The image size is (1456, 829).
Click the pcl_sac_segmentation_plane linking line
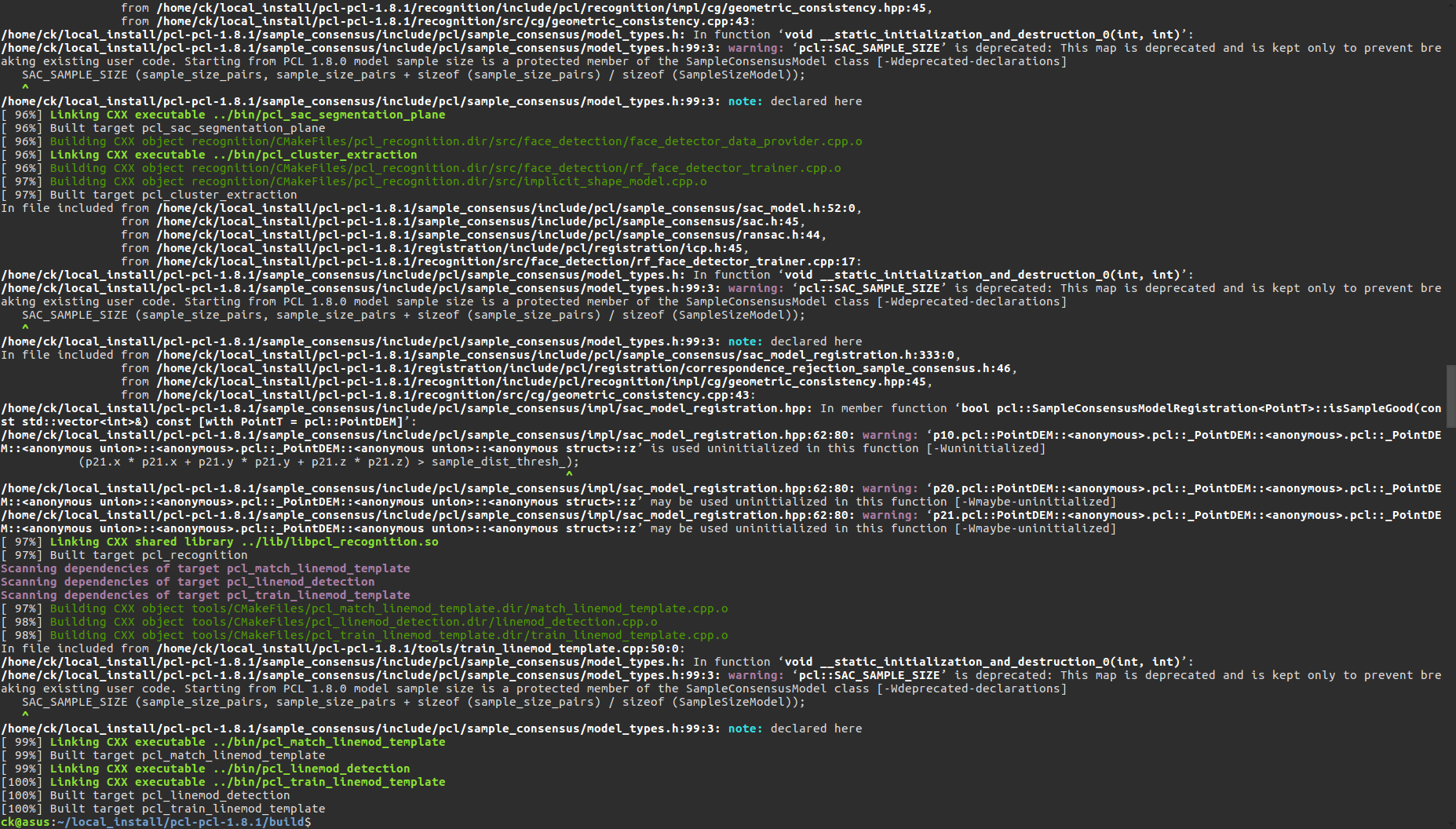pyautogui.click(x=247, y=115)
